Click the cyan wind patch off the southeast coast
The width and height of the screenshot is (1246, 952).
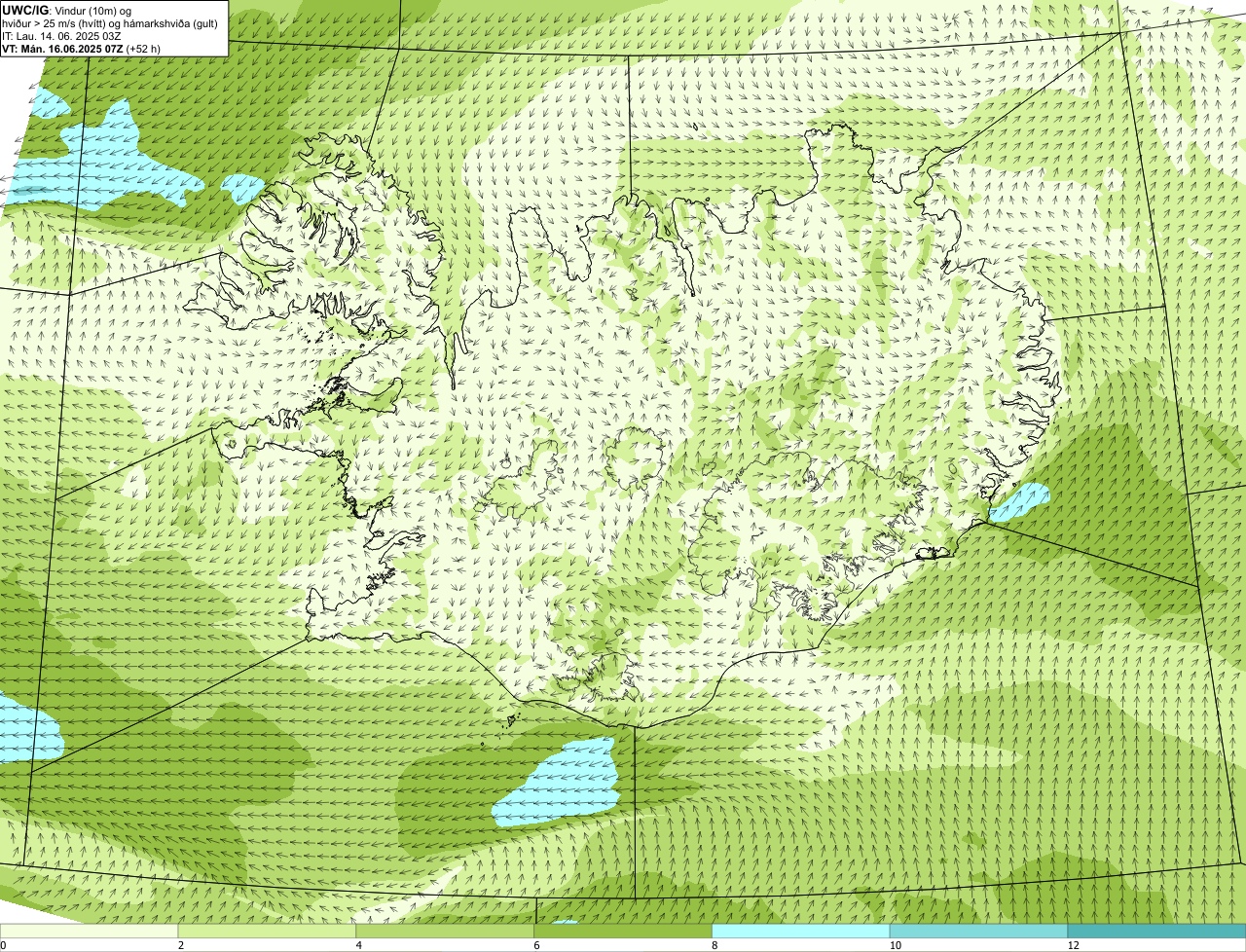[1019, 500]
